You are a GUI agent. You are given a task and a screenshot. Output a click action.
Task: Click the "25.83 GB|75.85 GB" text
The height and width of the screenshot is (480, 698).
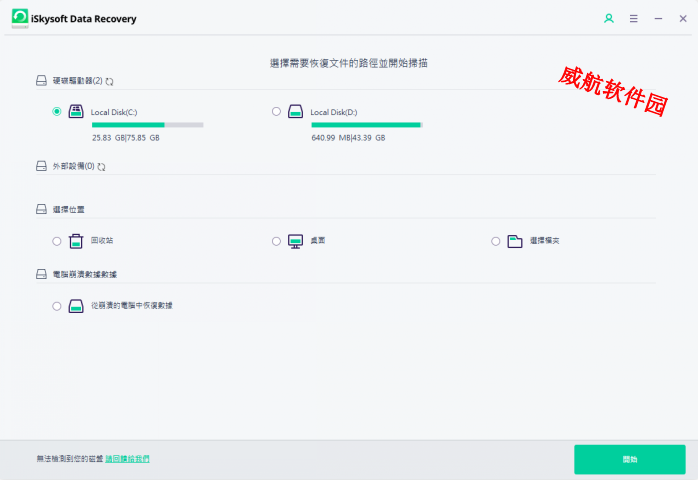pos(126,138)
